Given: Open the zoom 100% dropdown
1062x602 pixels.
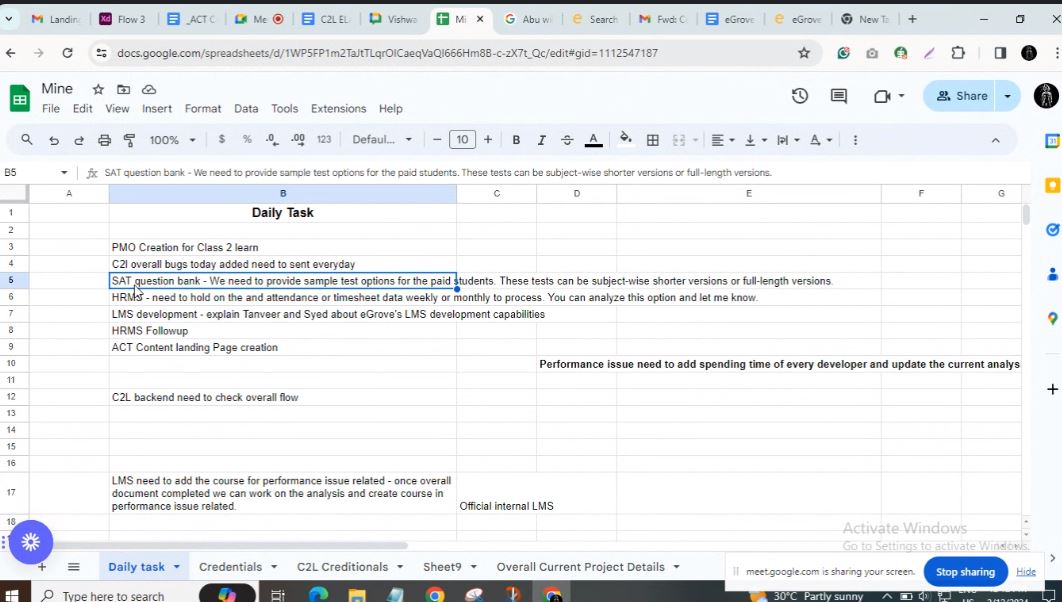Looking at the screenshot, I should pyautogui.click(x=172, y=139).
